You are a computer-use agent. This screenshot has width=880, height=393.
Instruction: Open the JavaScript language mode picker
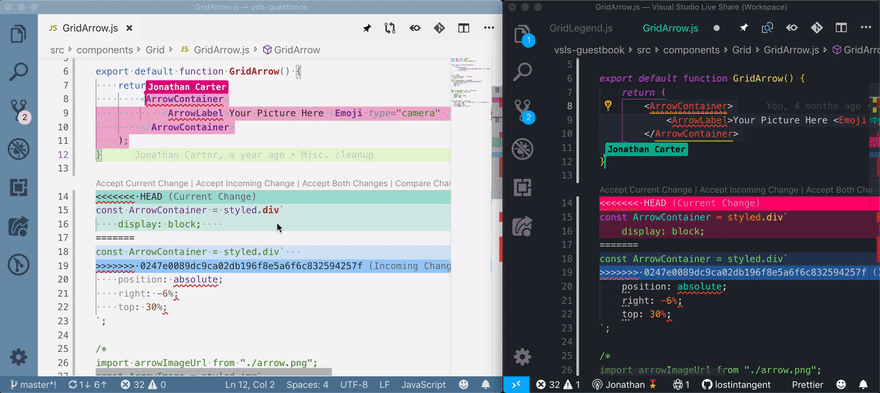[x=424, y=385]
